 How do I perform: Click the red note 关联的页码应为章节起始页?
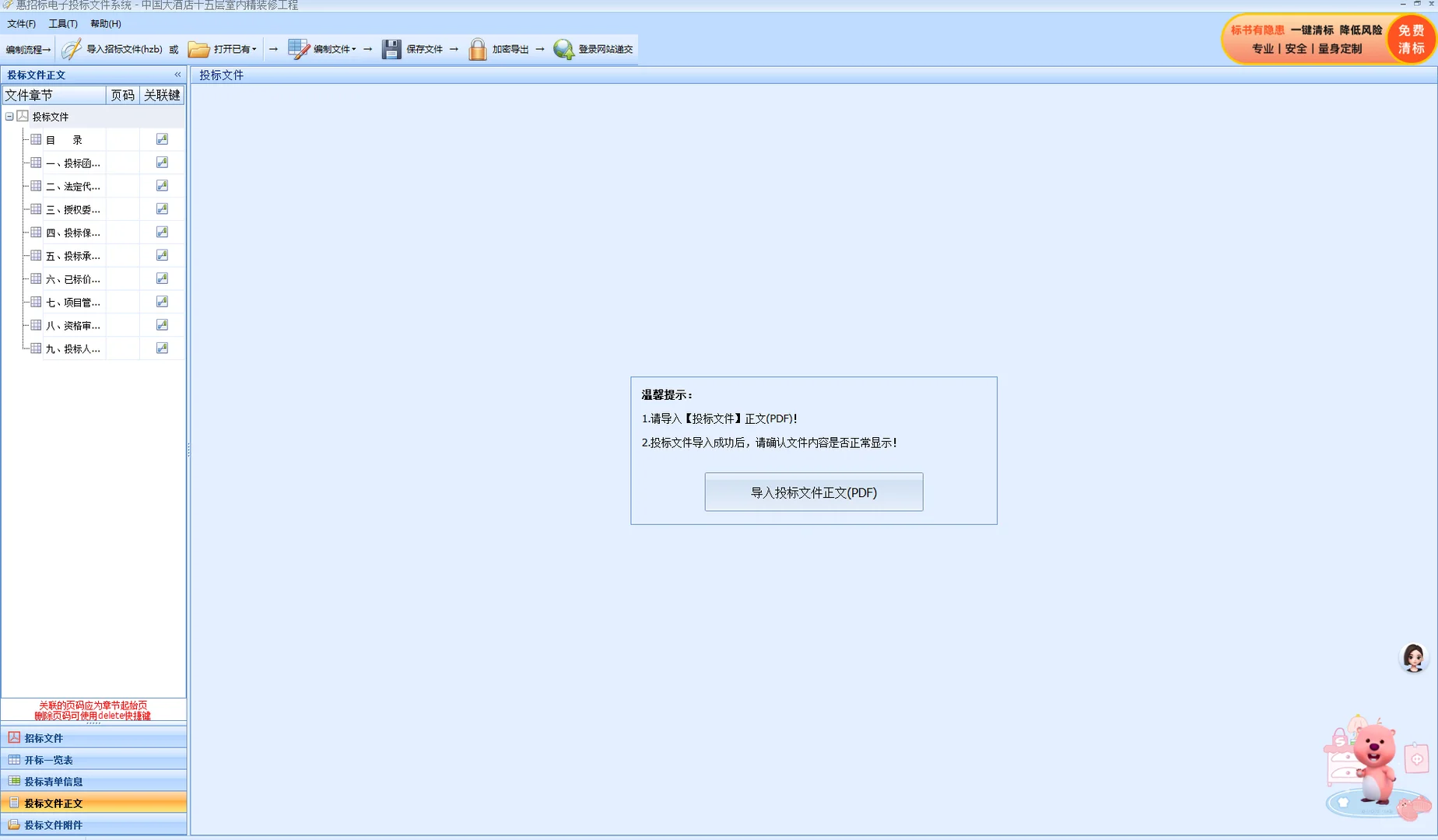(93, 705)
